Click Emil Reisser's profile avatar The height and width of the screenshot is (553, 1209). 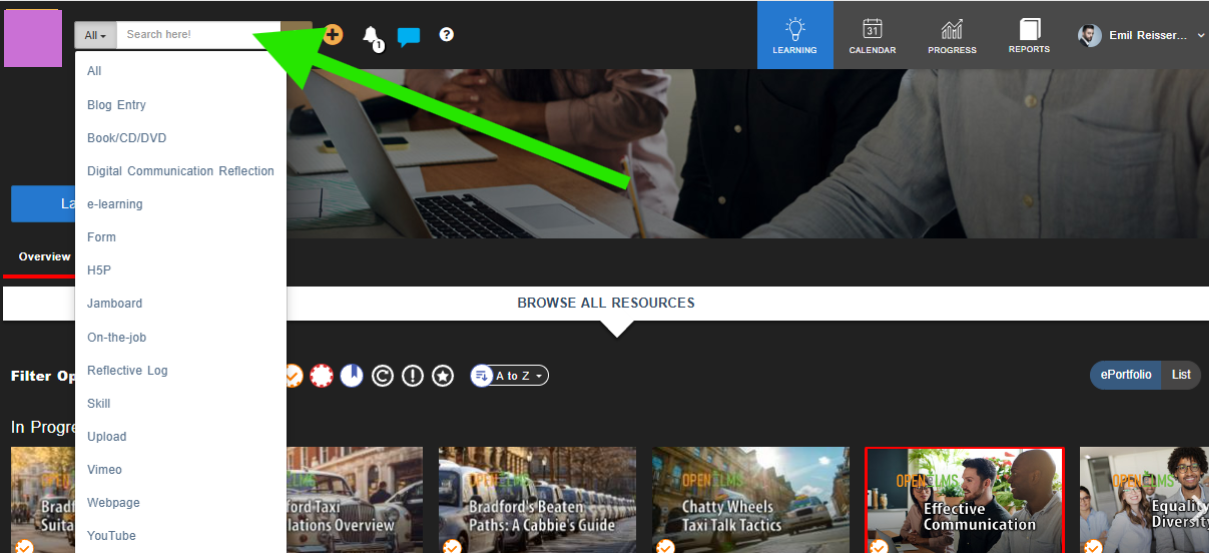[1090, 36]
